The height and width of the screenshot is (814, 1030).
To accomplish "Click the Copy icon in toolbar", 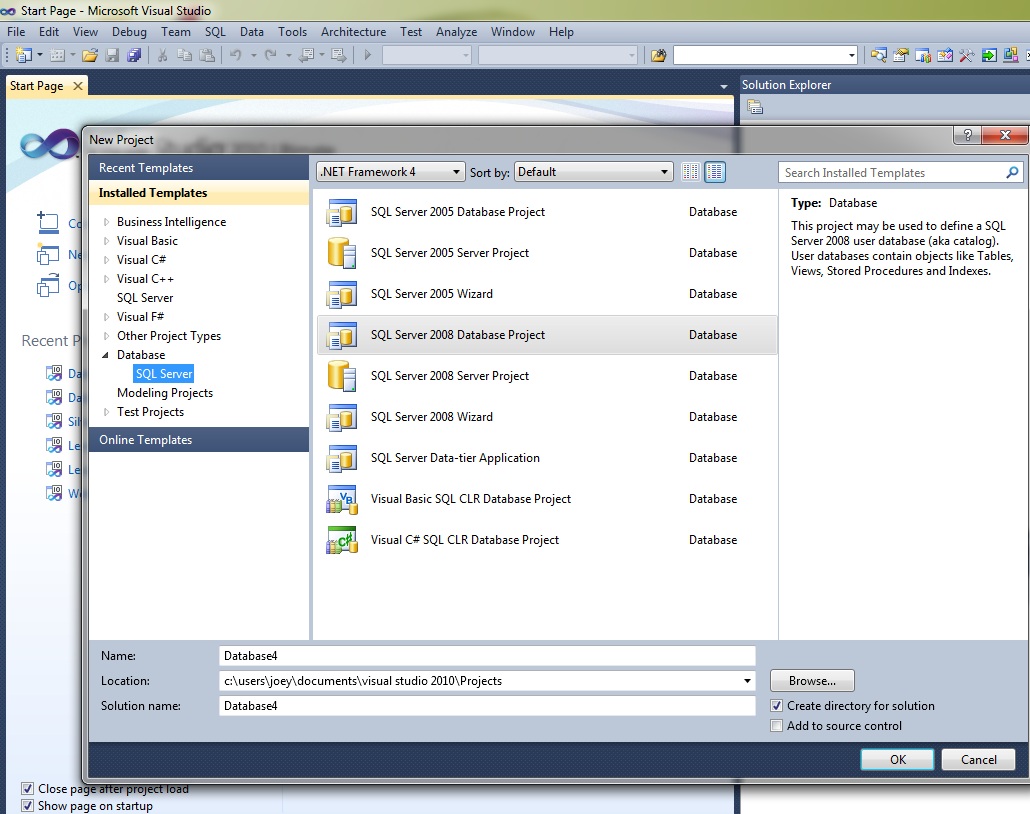I will pyautogui.click(x=185, y=55).
